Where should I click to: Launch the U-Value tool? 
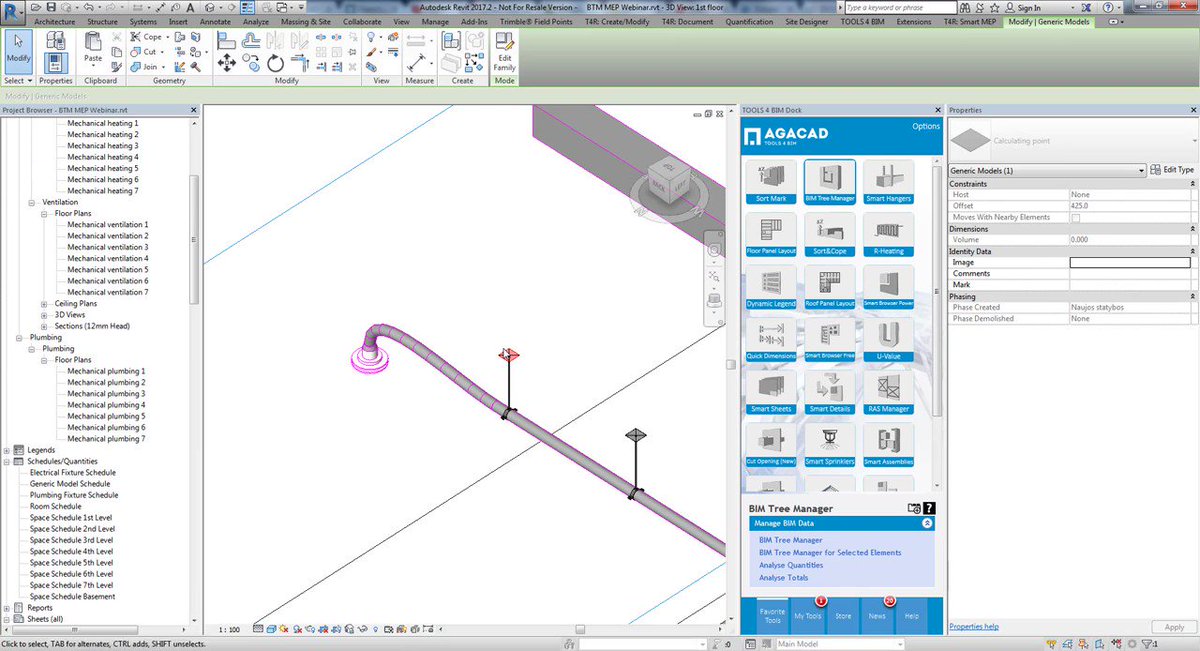(x=888, y=340)
